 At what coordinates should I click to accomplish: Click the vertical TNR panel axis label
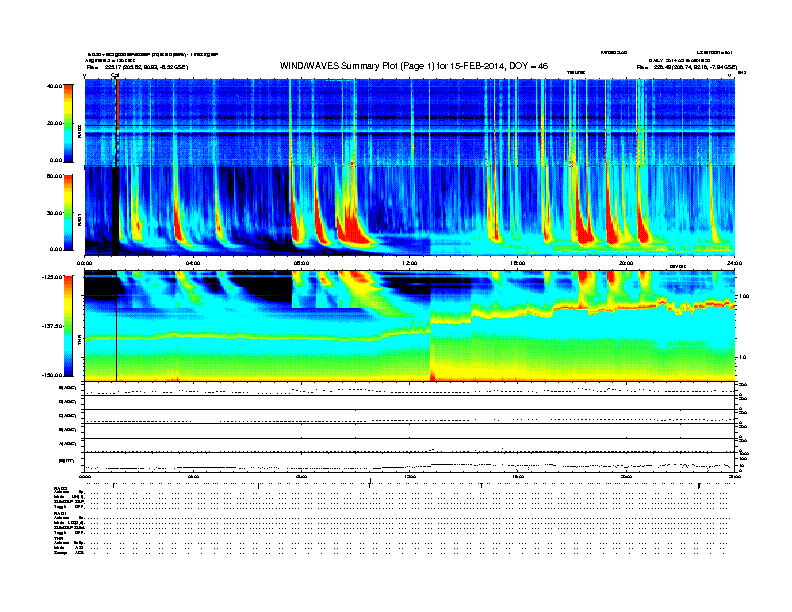coord(79,341)
